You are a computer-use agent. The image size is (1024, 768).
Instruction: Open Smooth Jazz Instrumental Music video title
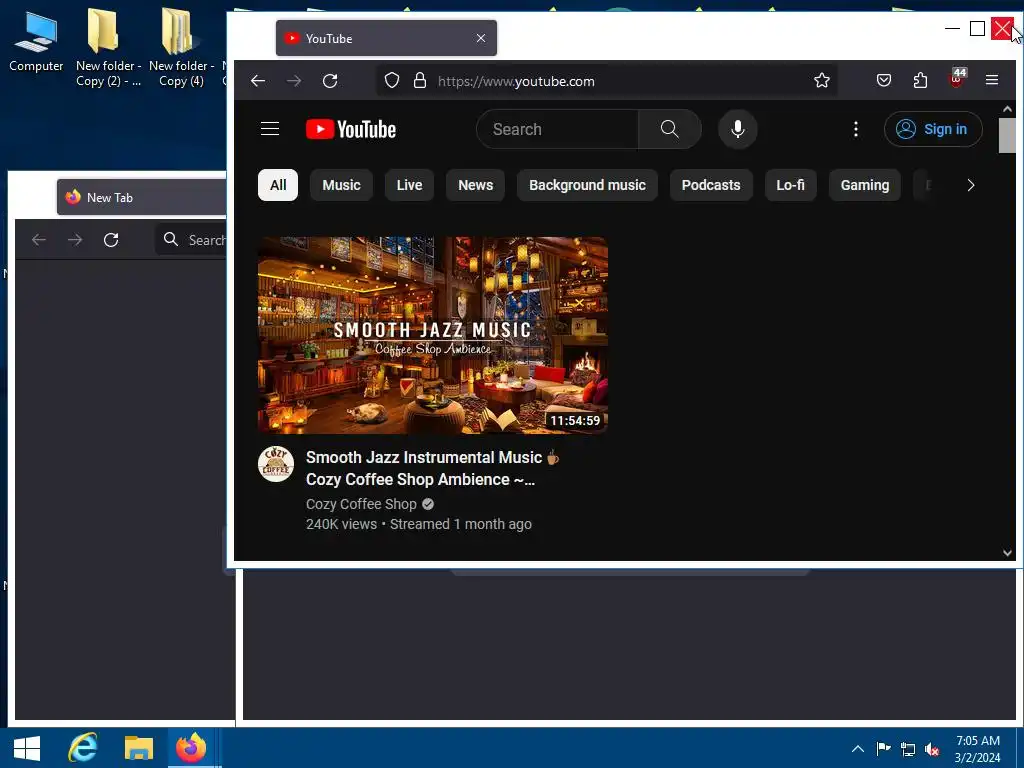click(432, 468)
